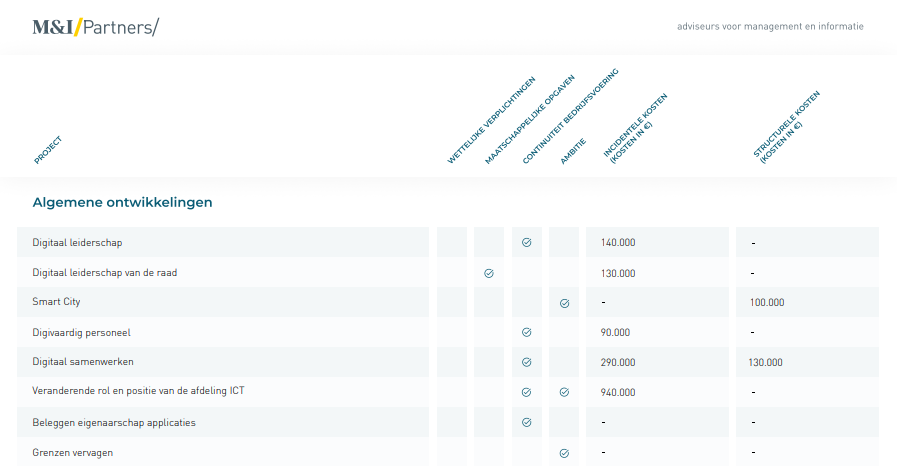Viewport: 897px width, 466px height.
Task: Click the Grenzen vervagen project name
Action: [72, 452]
